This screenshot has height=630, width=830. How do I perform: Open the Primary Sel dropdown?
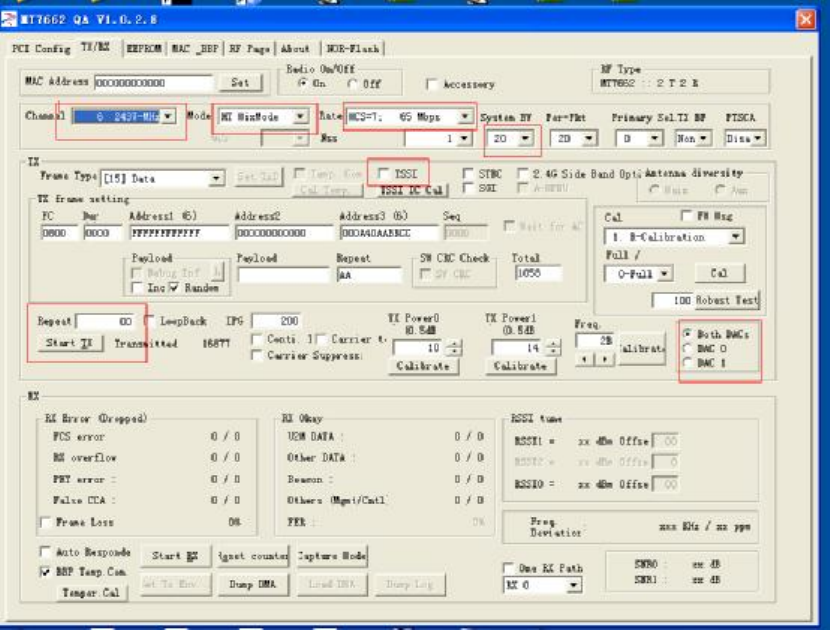pyautogui.click(x=655, y=139)
